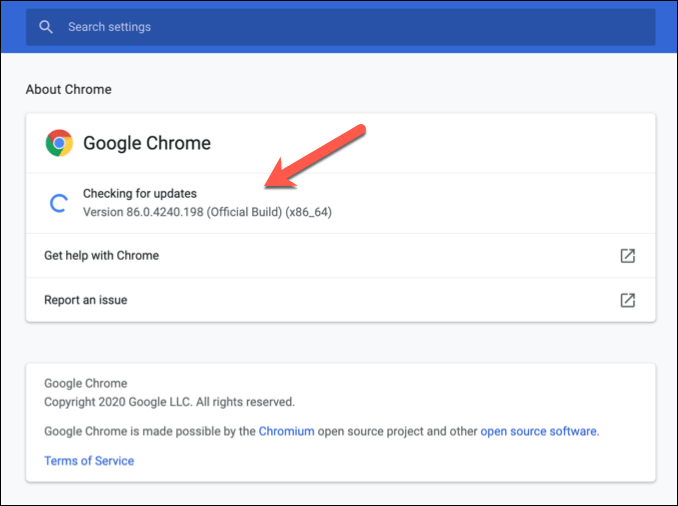The height and width of the screenshot is (506, 678).
Task: Click the About Chrome heading
Action: tap(69, 90)
